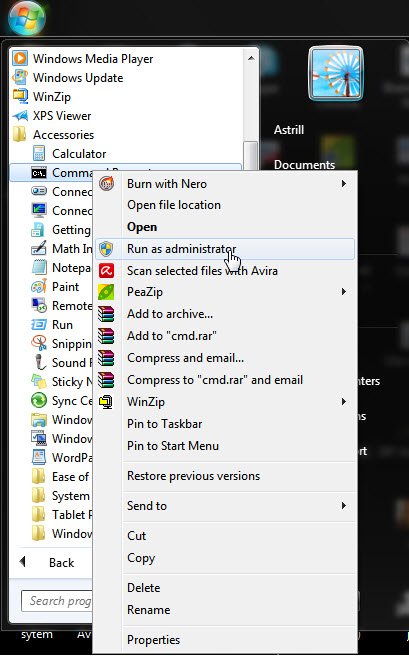Expand the Burn with Nero submenu arrow
The width and height of the screenshot is (409, 656).
click(x=344, y=183)
